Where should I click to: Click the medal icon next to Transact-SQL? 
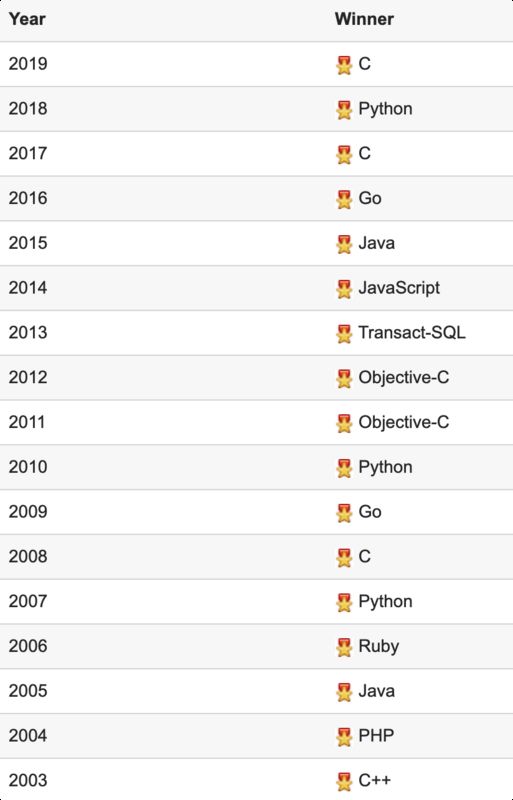[344, 334]
